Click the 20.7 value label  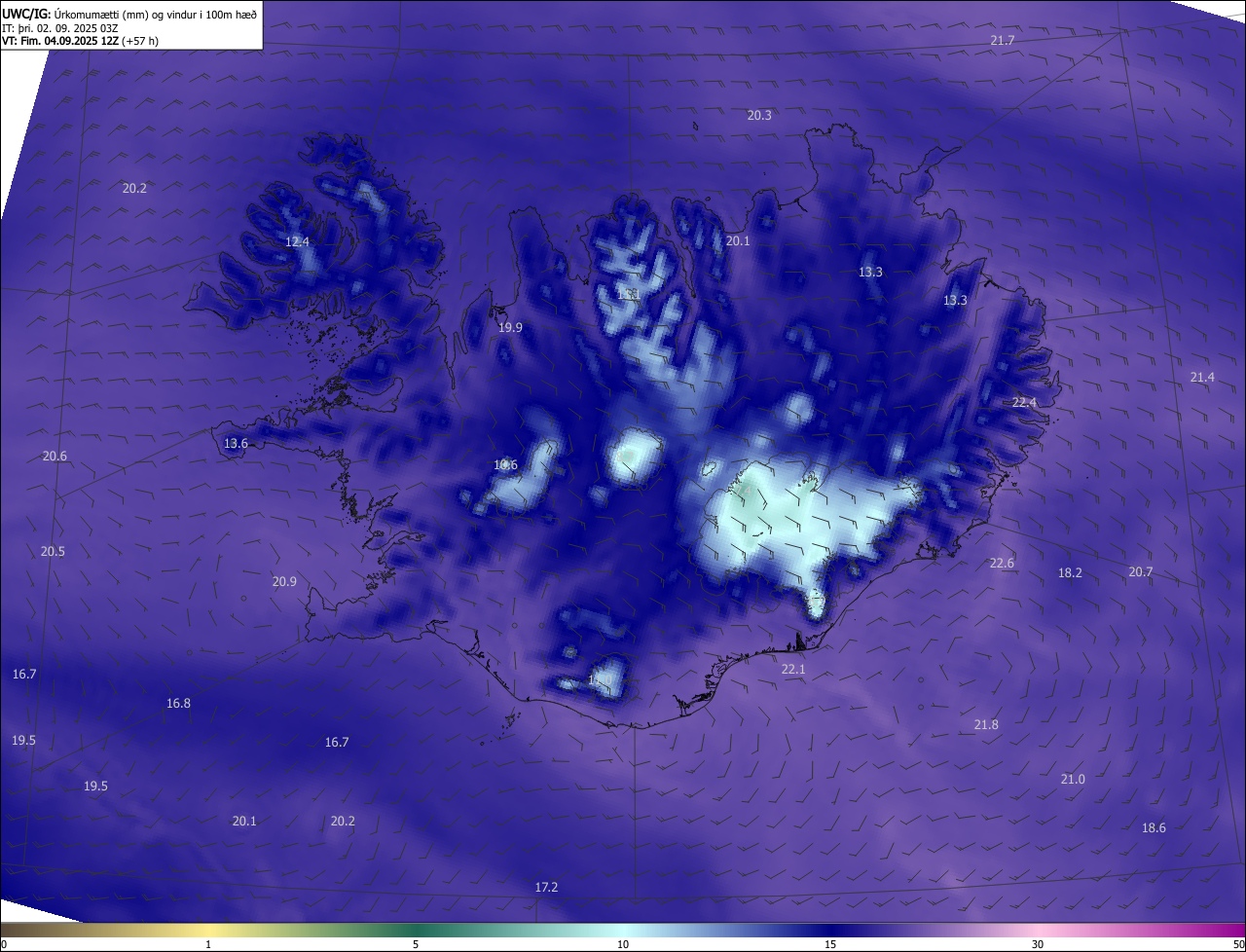point(1140,571)
